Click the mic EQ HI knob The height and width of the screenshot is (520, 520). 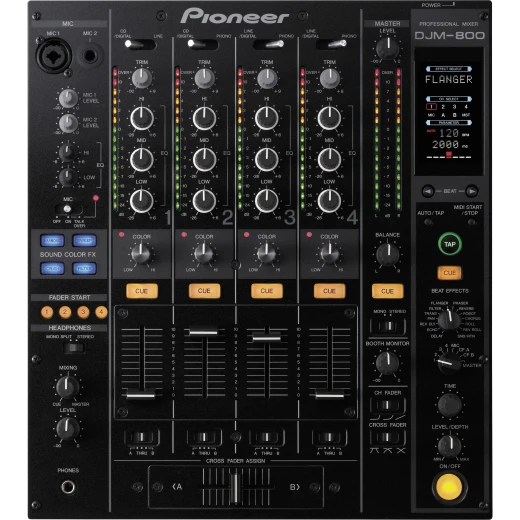(x=68, y=153)
